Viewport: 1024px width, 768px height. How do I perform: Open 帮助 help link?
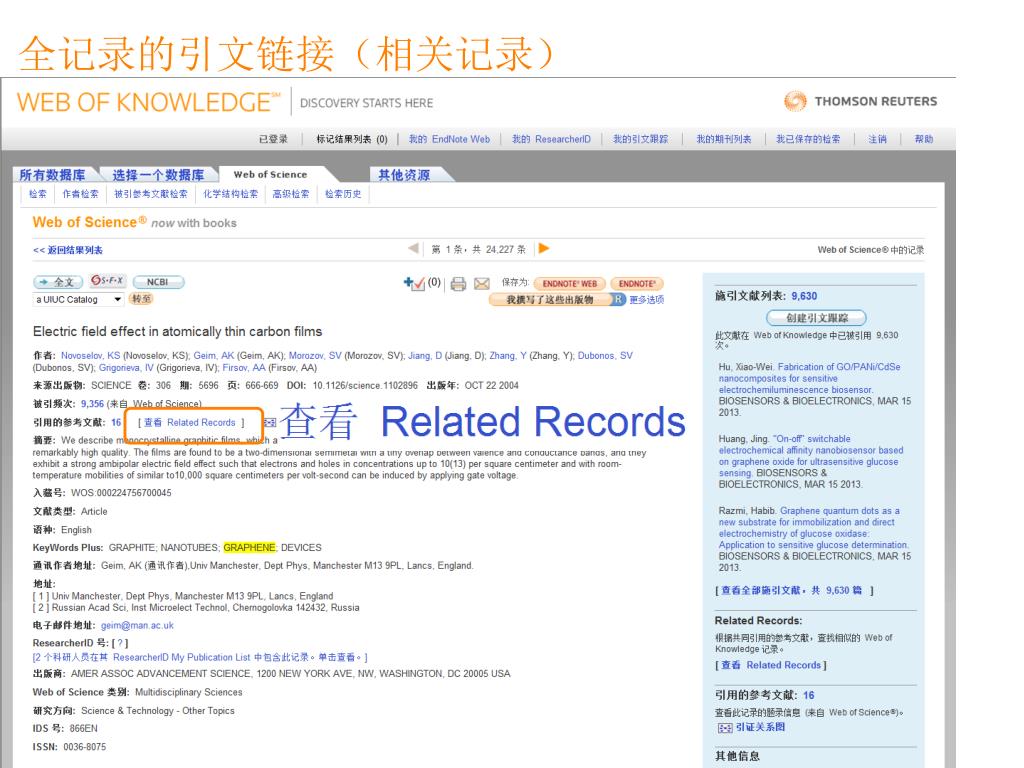923,139
